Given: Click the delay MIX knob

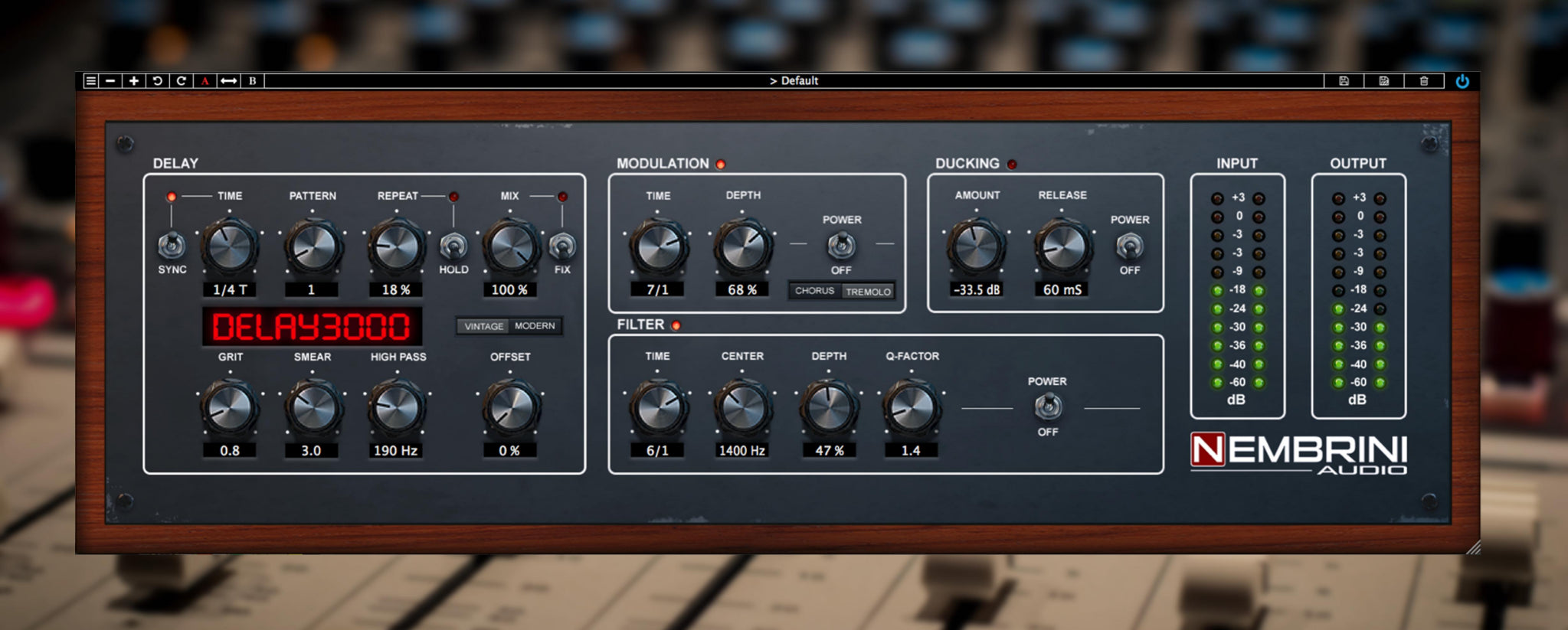Looking at the screenshot, I should (x=510, y=246).
